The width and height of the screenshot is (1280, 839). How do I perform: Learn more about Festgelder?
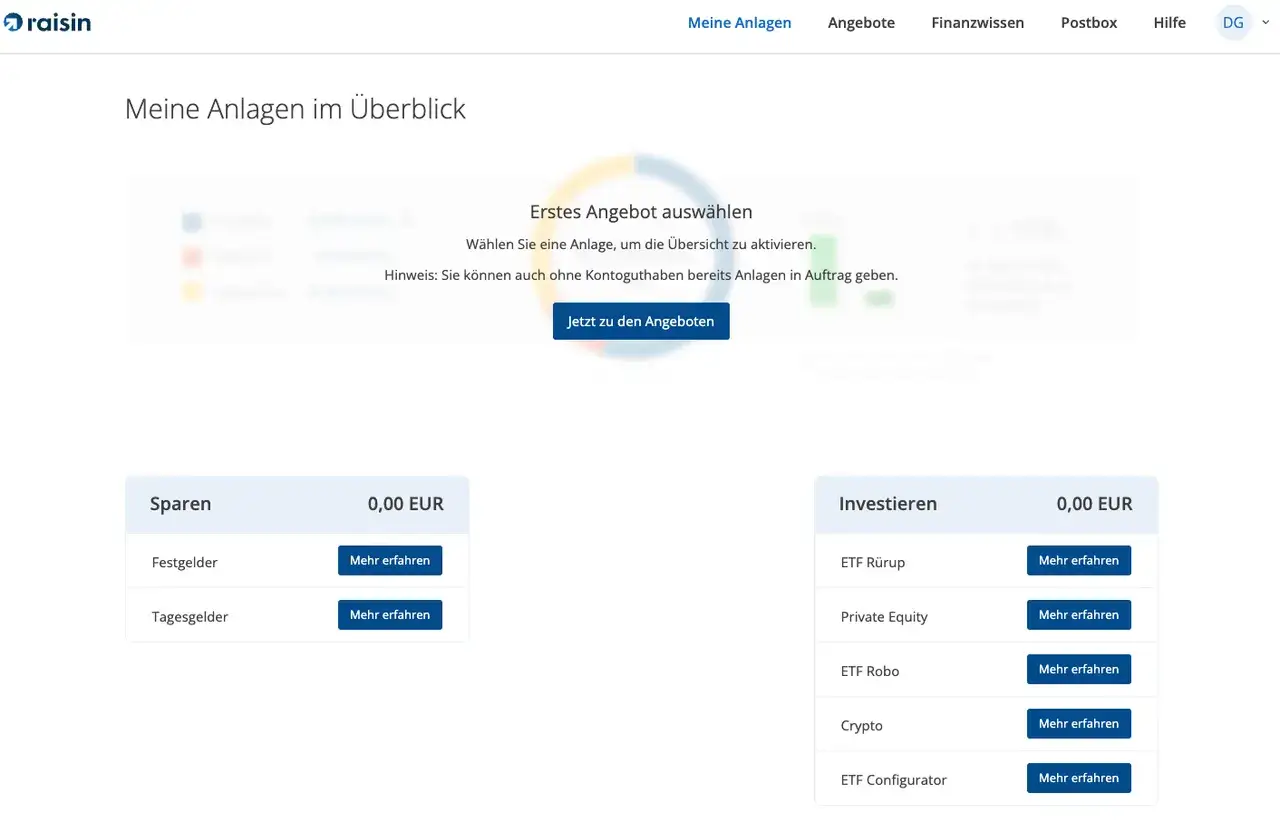(390, 560)
